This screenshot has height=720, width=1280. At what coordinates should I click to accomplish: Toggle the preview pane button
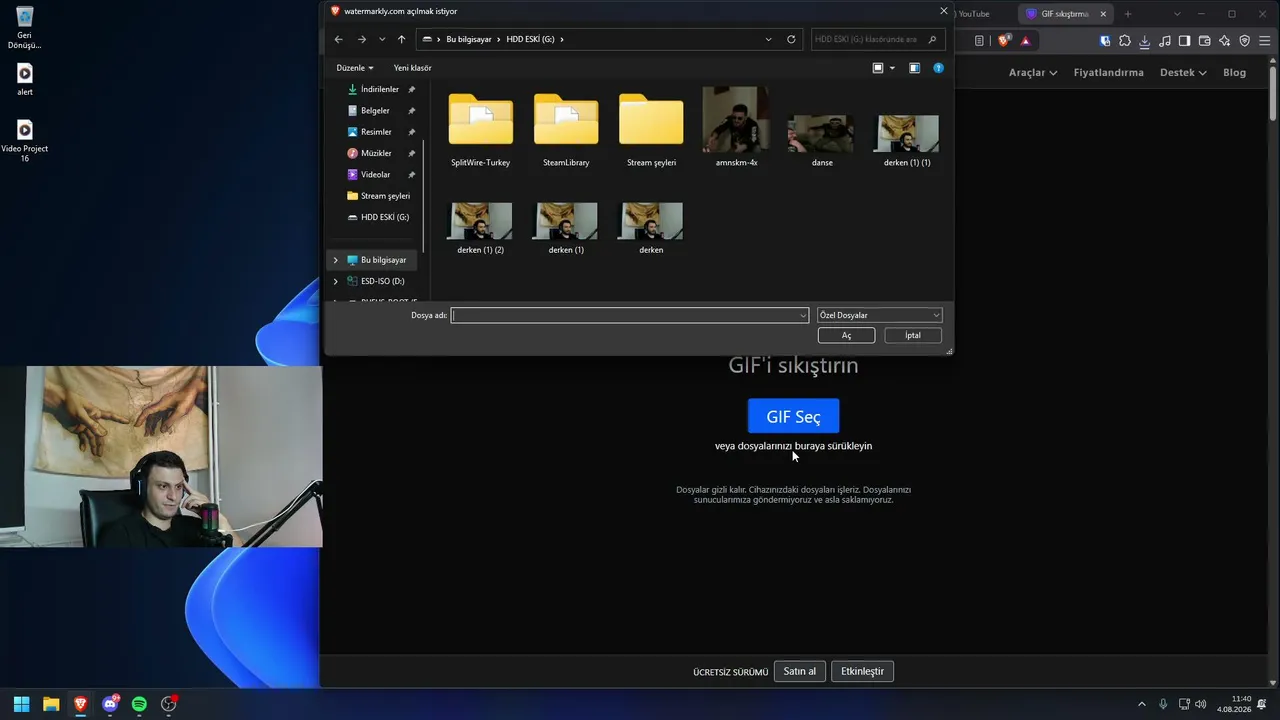pos(914,68)
